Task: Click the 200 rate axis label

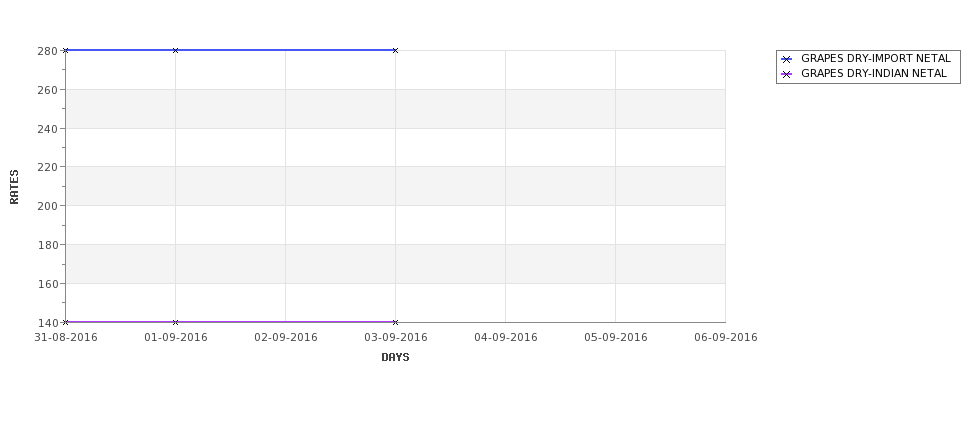Action: [x=47, y=206]
